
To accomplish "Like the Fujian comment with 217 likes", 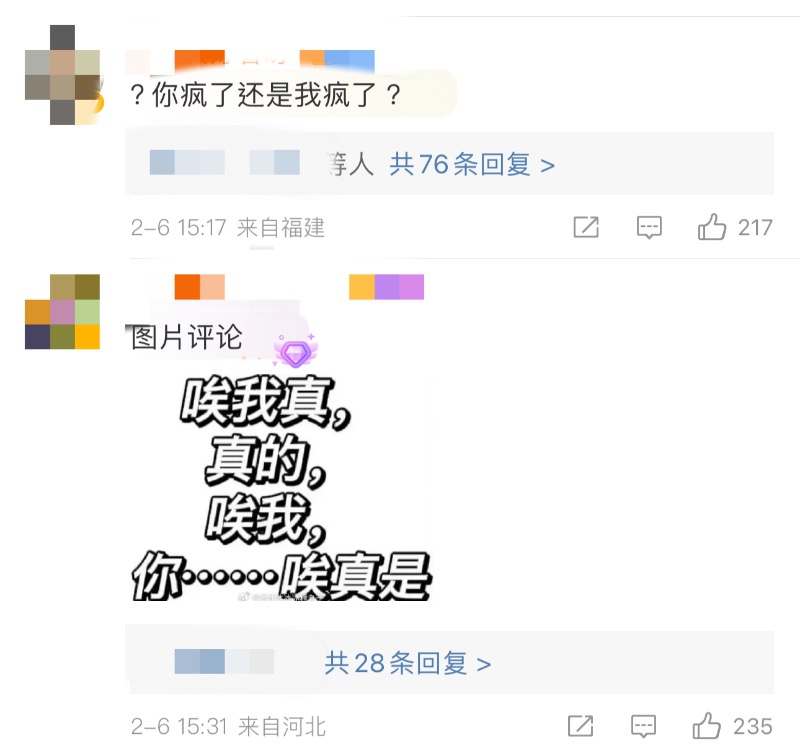I will 712,227.
